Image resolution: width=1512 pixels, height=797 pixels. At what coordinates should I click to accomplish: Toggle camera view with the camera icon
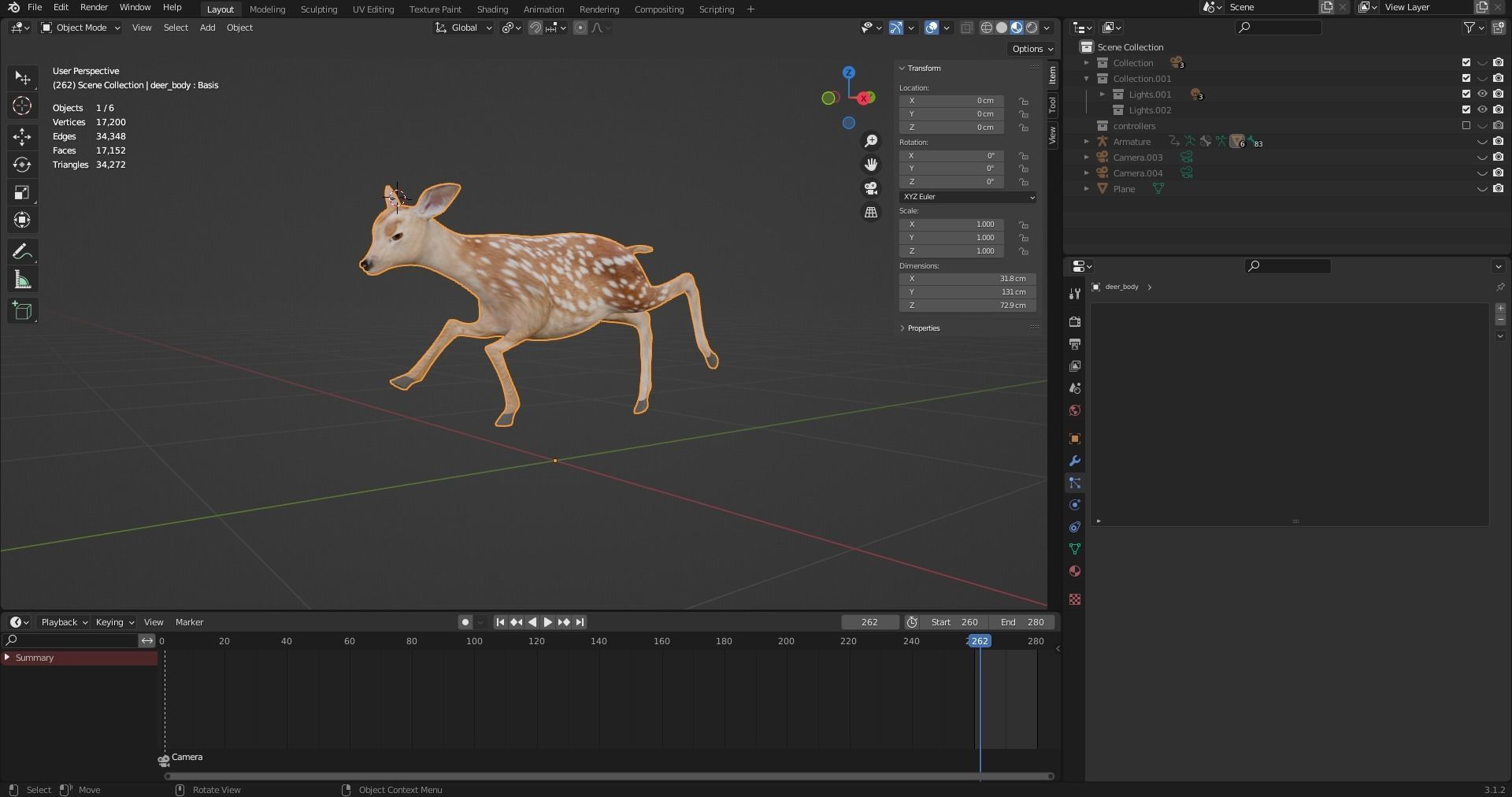[x=871, y=188]
